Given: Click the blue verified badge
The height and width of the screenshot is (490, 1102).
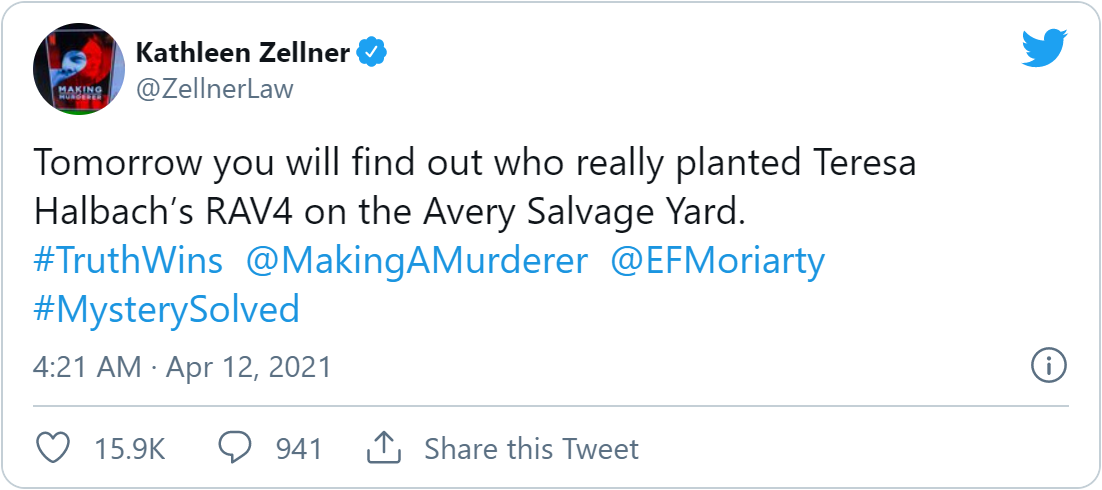Looking at the screenshot, I should point(372,53).
